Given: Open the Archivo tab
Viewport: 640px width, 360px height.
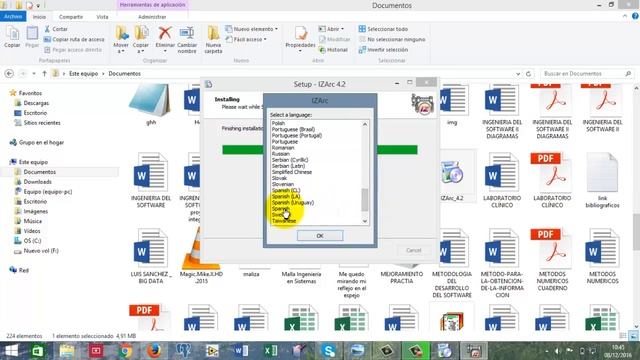Looking at the screenshot, I should click(13, 16).
